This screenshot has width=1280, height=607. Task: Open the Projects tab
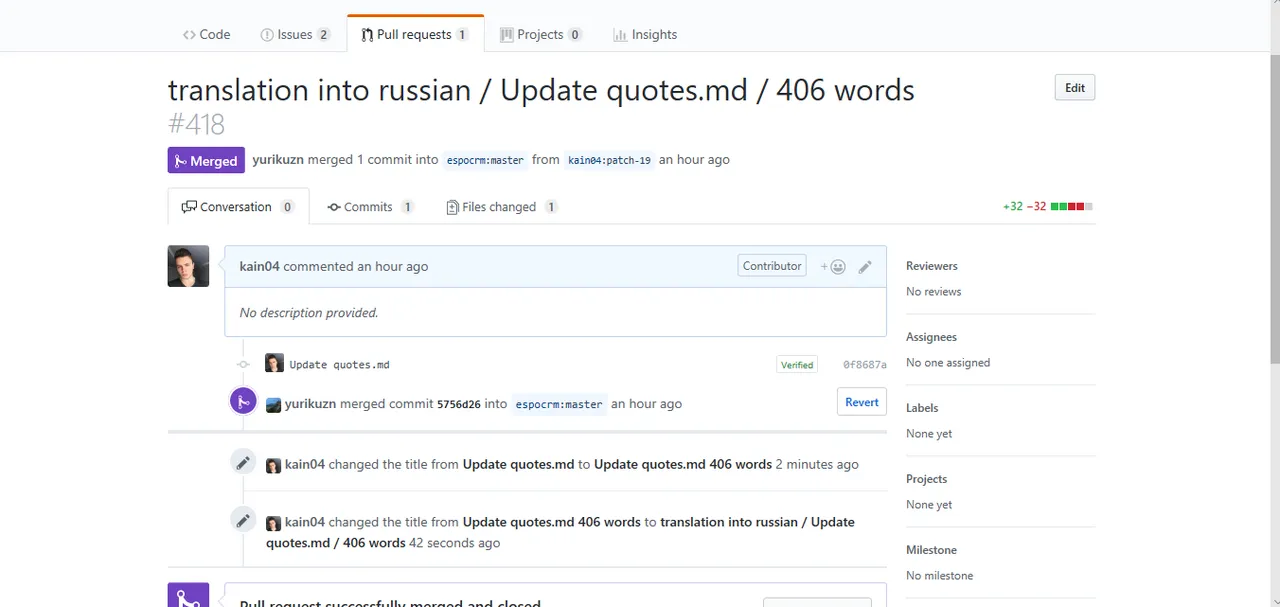(x=540, y=34)
